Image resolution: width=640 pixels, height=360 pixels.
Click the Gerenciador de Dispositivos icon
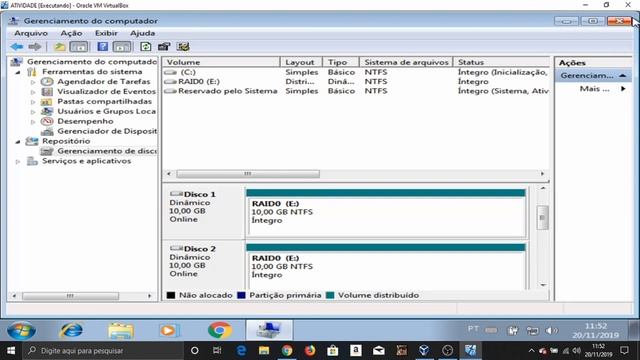pos(47,131)
